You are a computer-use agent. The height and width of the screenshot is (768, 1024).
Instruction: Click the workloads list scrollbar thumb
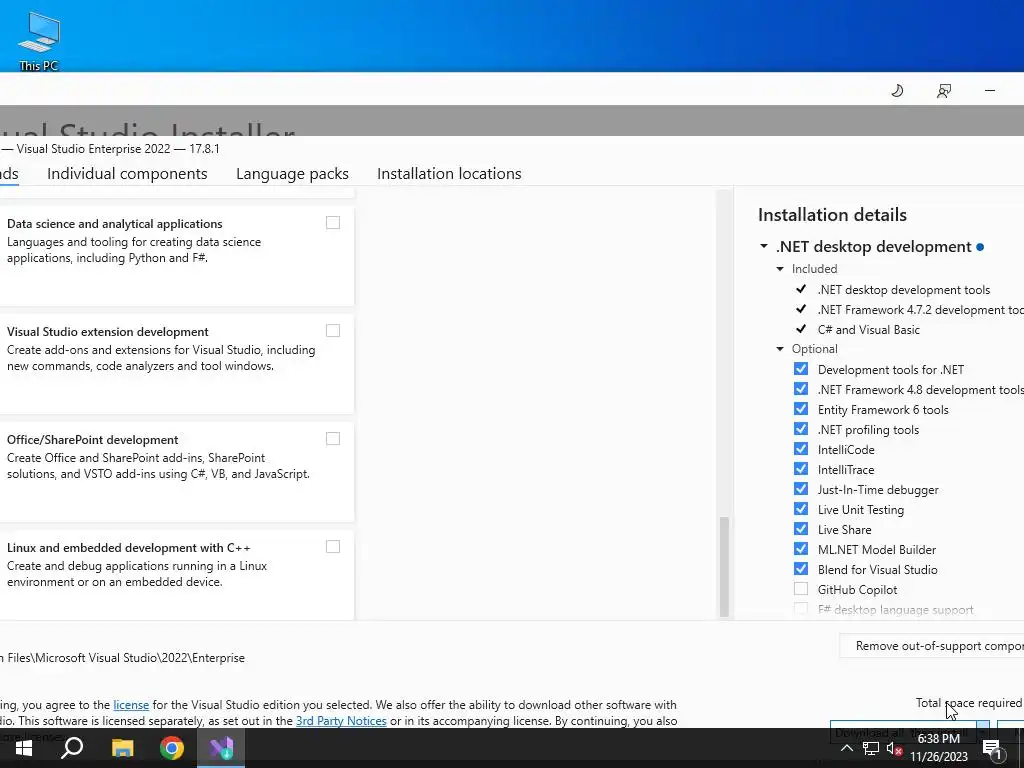point(724,566)
